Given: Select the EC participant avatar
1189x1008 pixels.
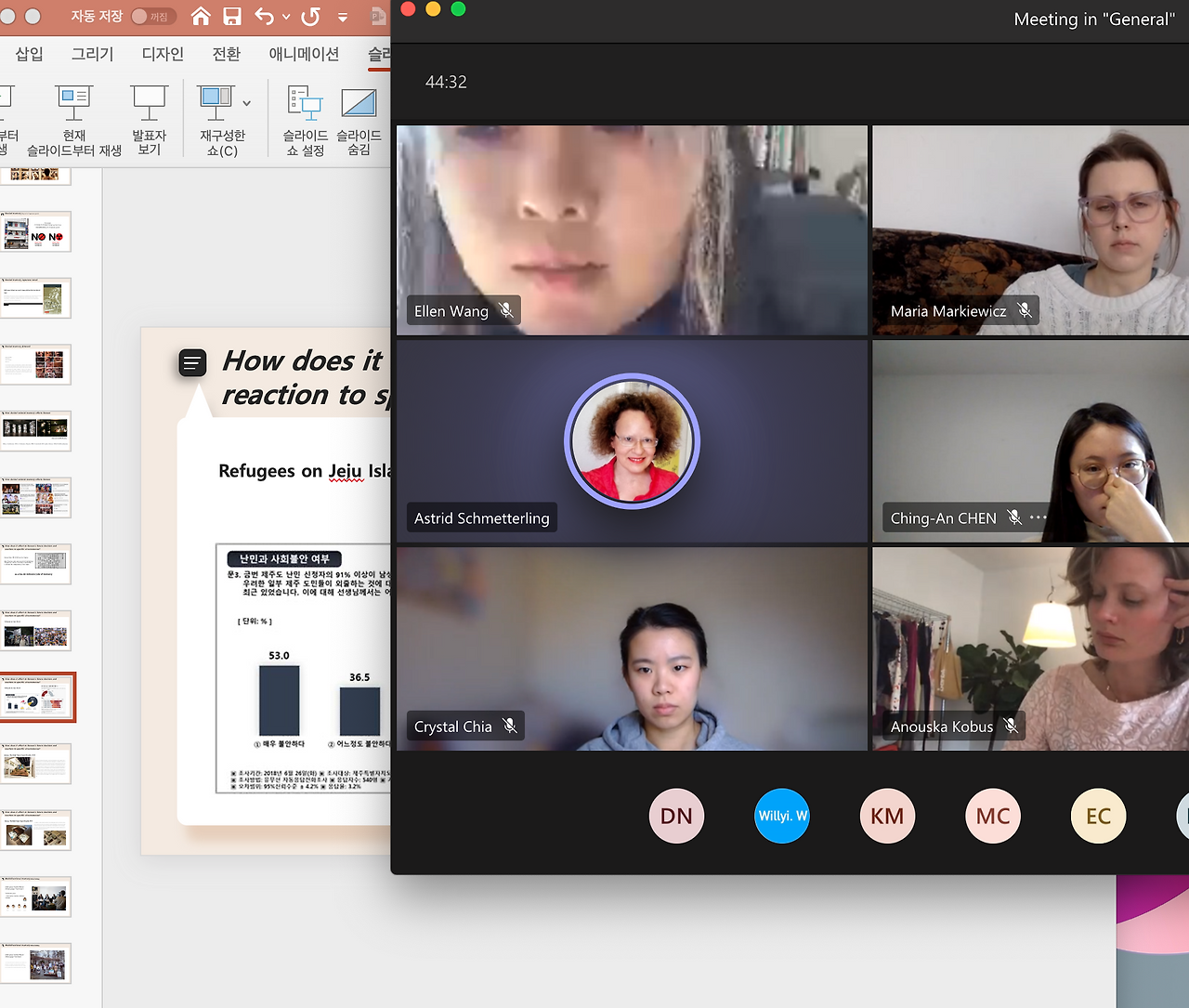Looking at the screenshot, I should coord(1099,816).
